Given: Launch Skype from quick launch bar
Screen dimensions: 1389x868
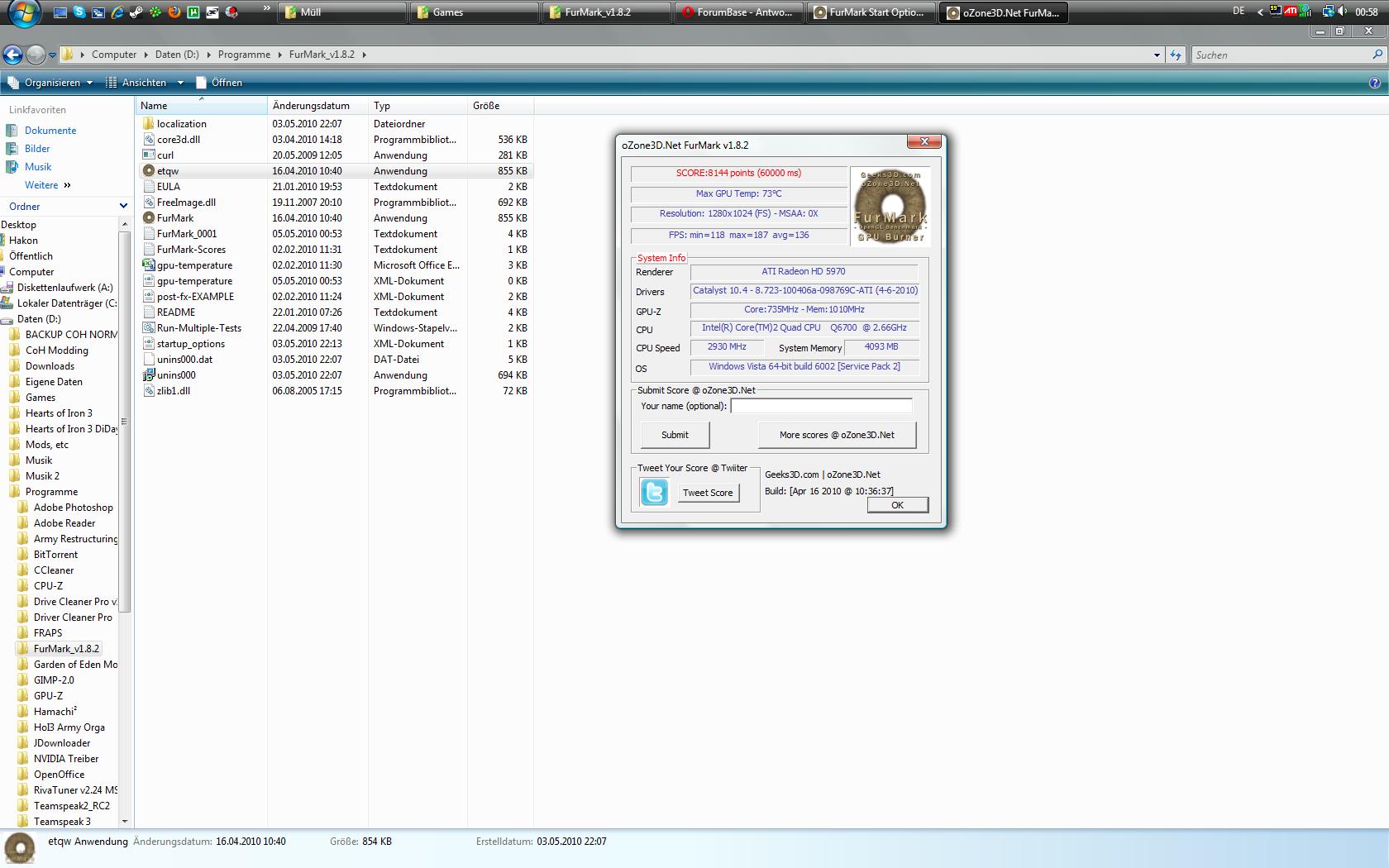Looking at the screenshot, I should [x=79, y=12].
